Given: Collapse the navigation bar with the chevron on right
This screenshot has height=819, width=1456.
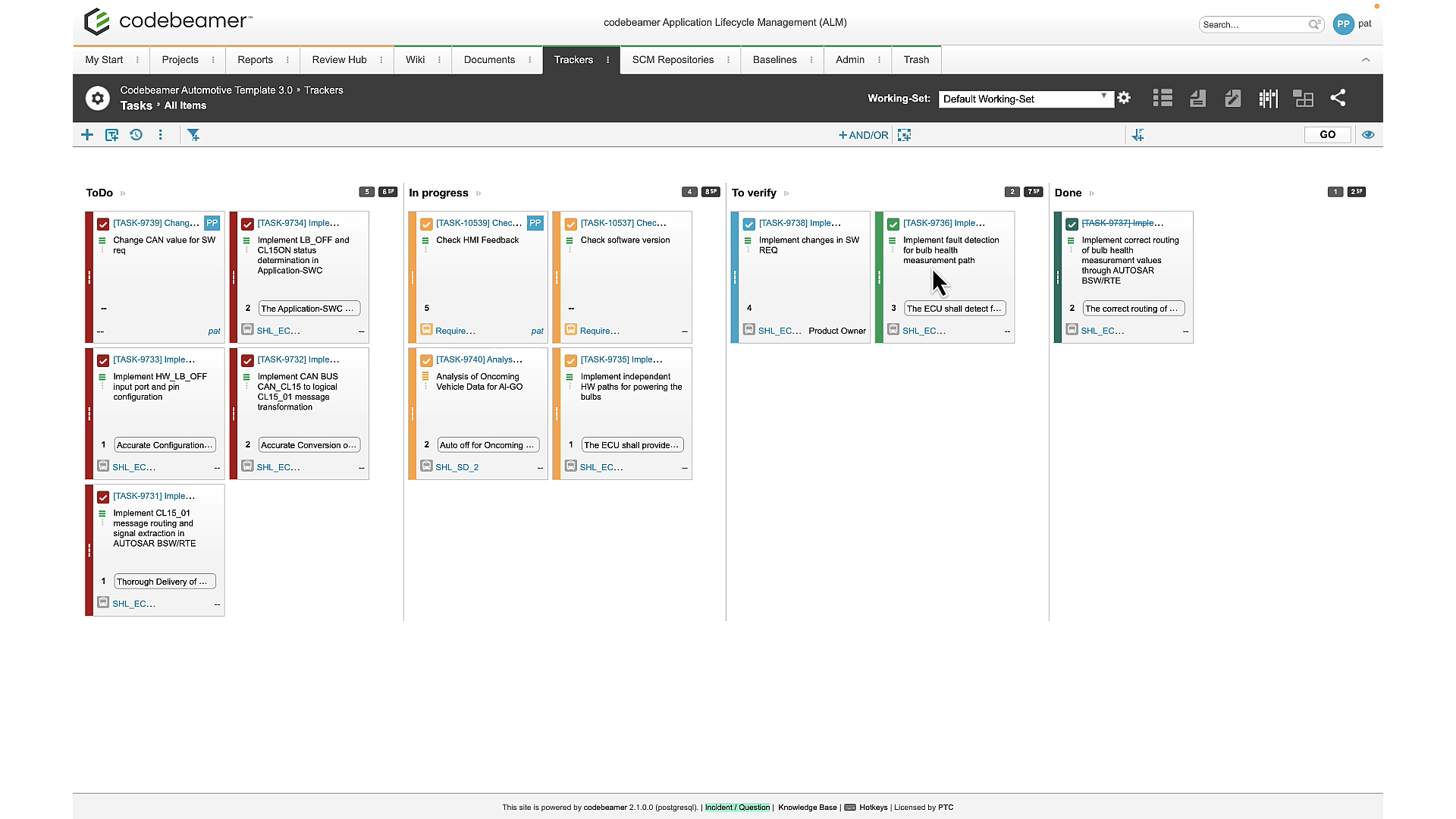Looking at the screenshot, I should click(x=1367, y=60).
